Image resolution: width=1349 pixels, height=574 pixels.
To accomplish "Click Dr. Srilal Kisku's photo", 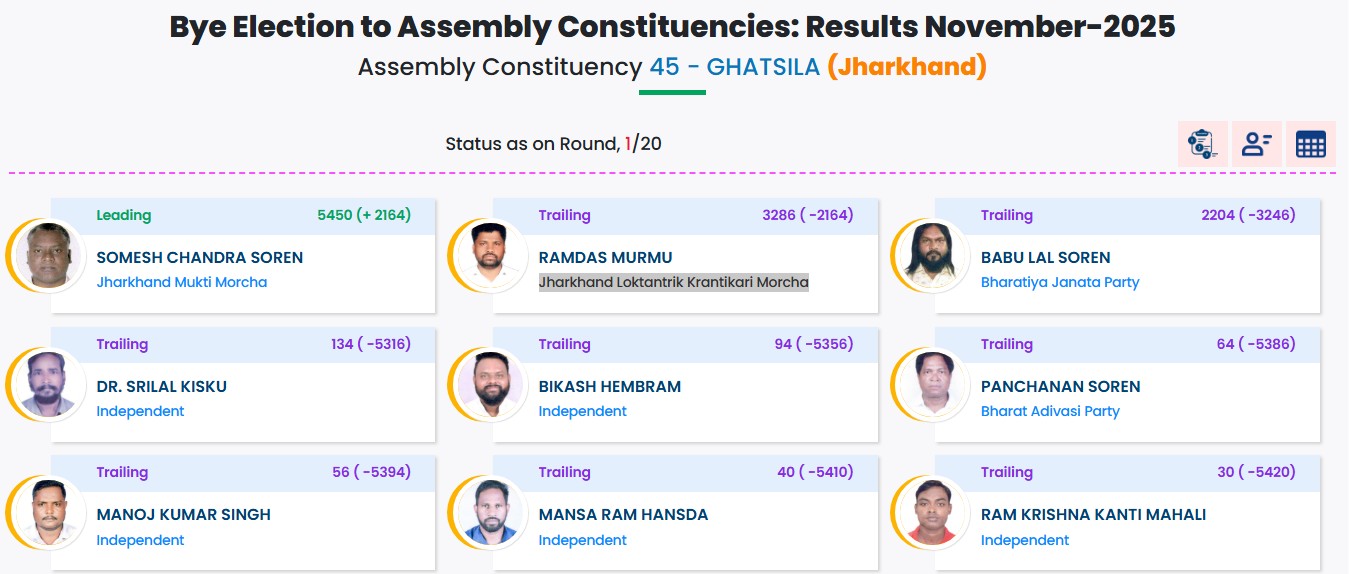I will [48, 384].
